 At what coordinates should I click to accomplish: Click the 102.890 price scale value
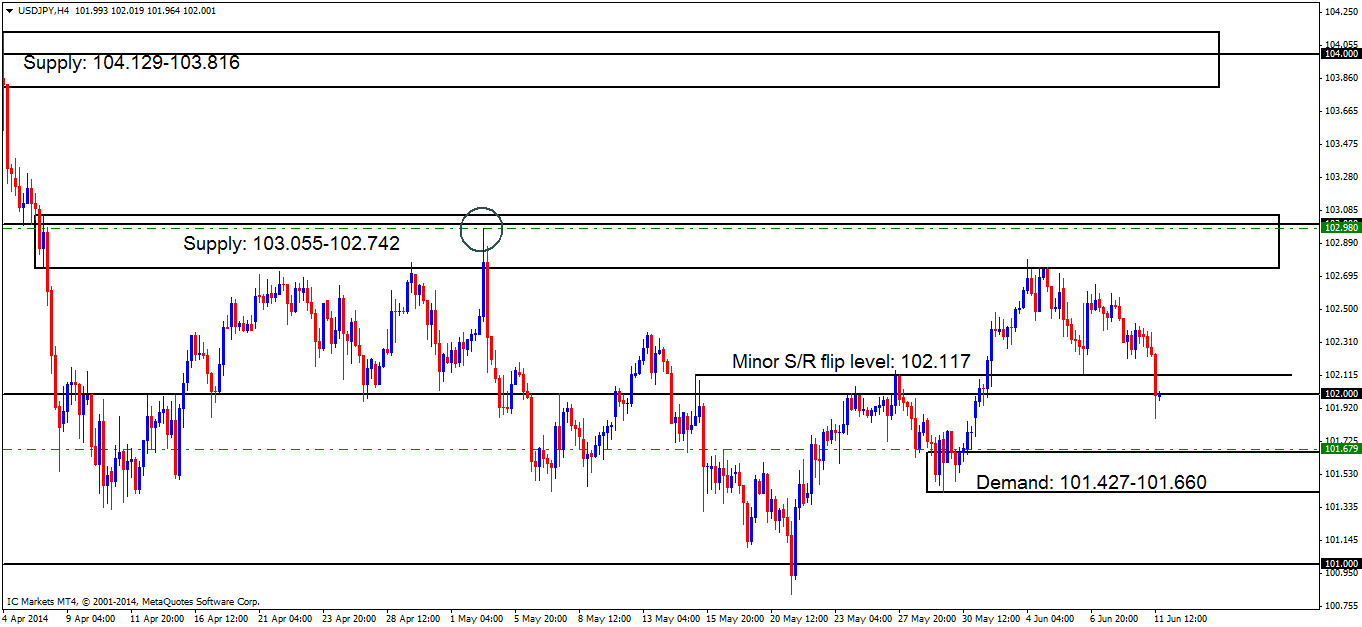pyautogui.click(x=1340, y=242)
